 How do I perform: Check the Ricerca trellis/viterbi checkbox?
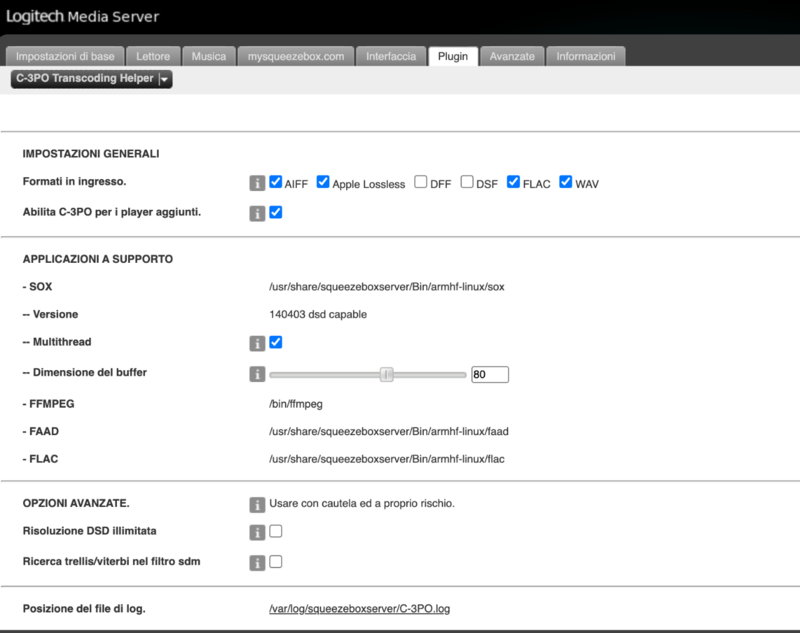coord(276,561)
